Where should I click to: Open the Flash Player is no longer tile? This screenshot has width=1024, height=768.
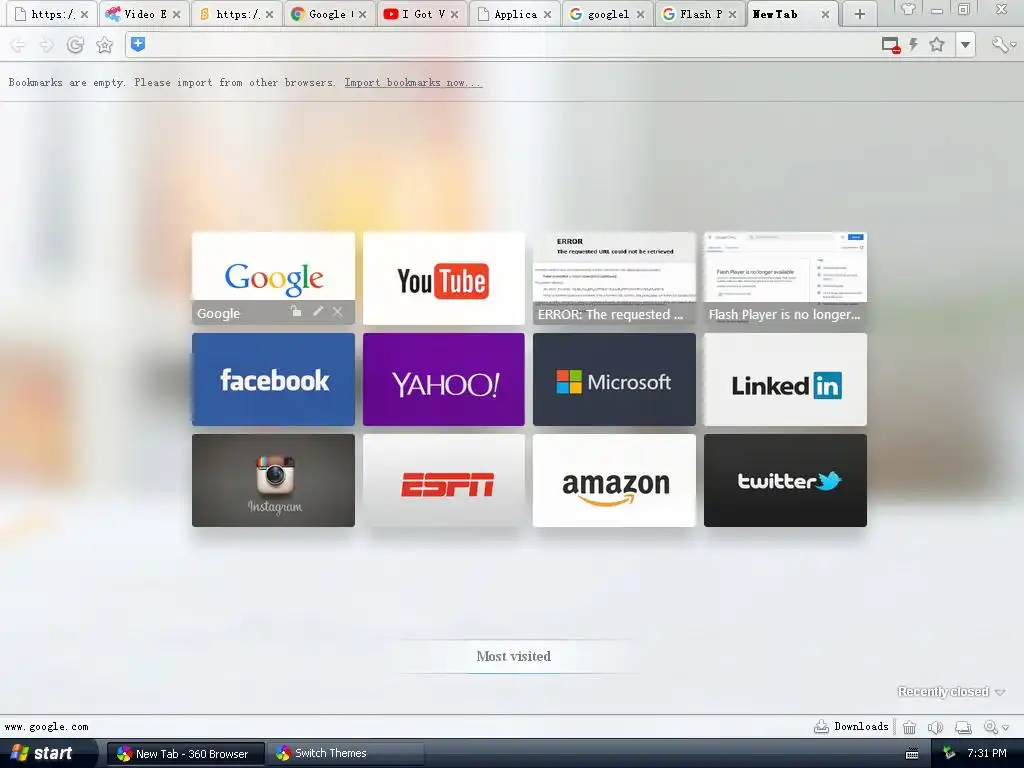pyautogui.click(x=785, y=278)
